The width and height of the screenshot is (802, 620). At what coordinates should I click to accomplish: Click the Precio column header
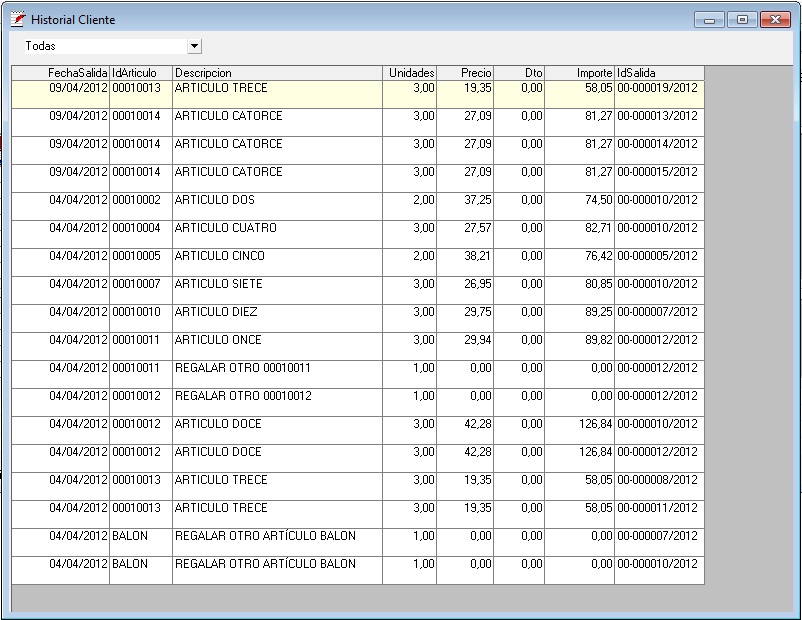point(465,73)
